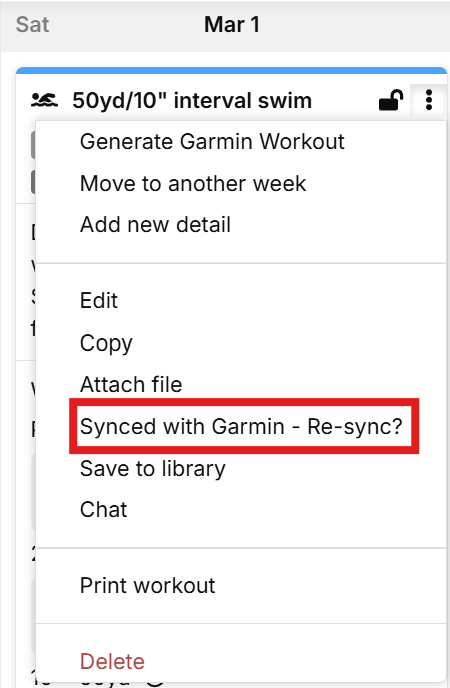This screenshot has width=450, height=688.
Task: Click the swimmer sport type icon
Action: click(44, 100)
